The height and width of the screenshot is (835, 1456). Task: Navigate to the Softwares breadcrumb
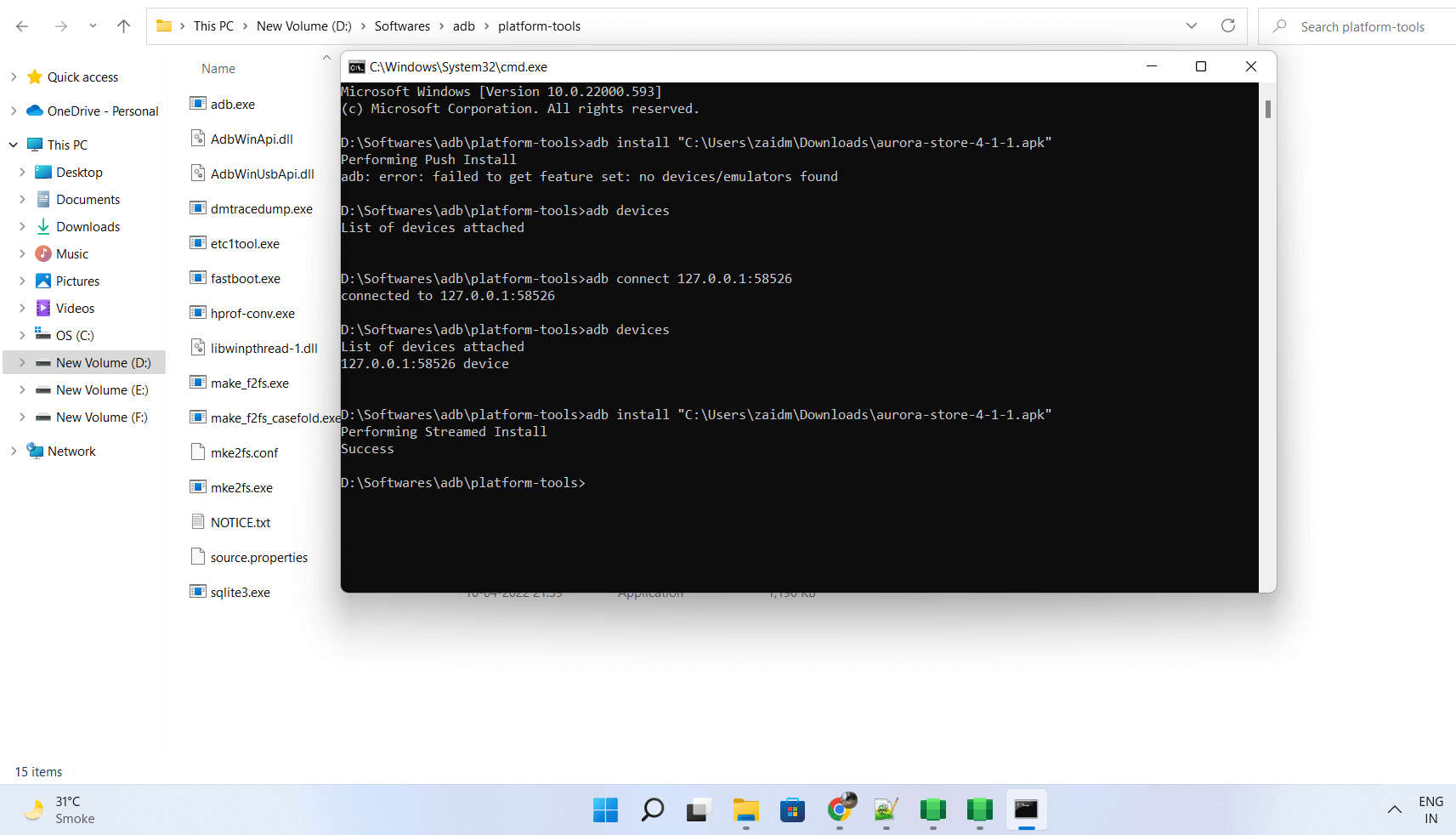click(402, 26)
